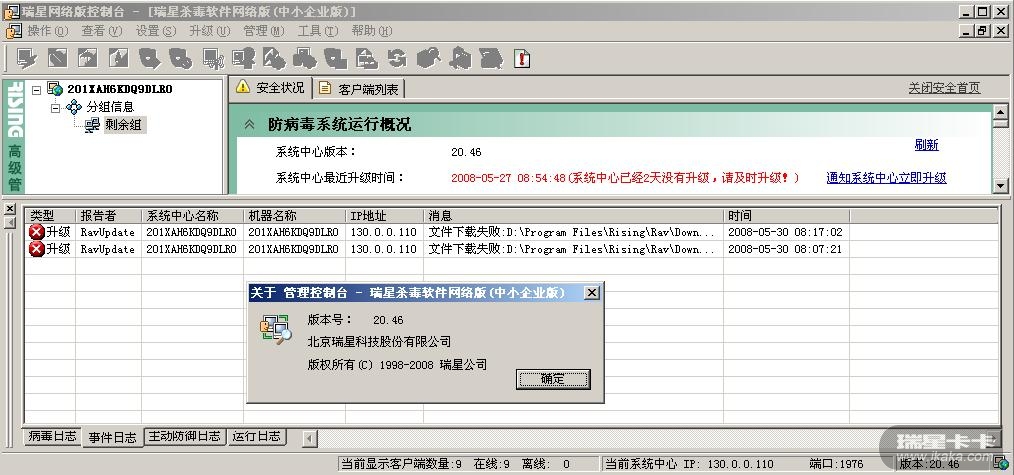
Task: Click the warning triangle icon on 安全状况 tab
Action: 243,87
